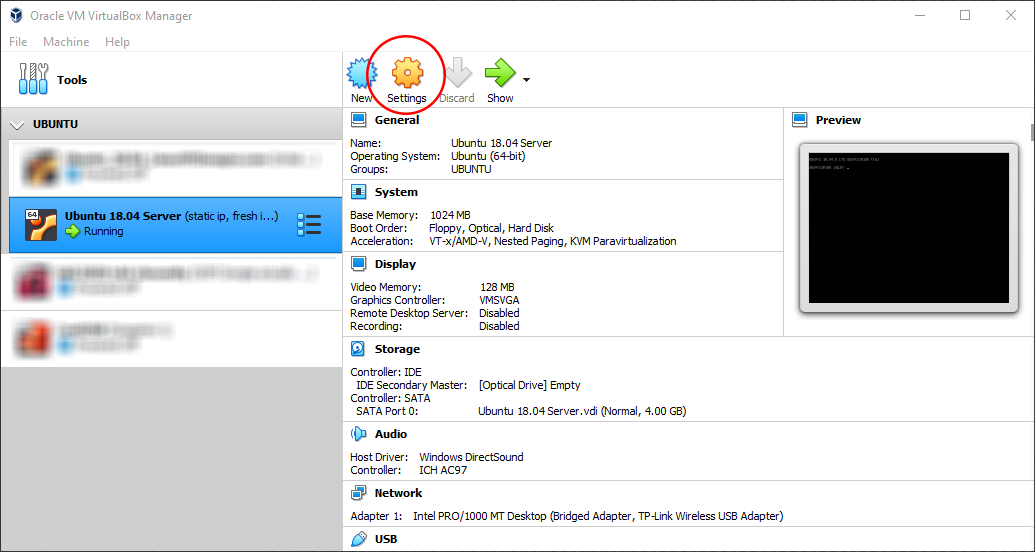Click the '128 MB' video memory value

point(497,287)
